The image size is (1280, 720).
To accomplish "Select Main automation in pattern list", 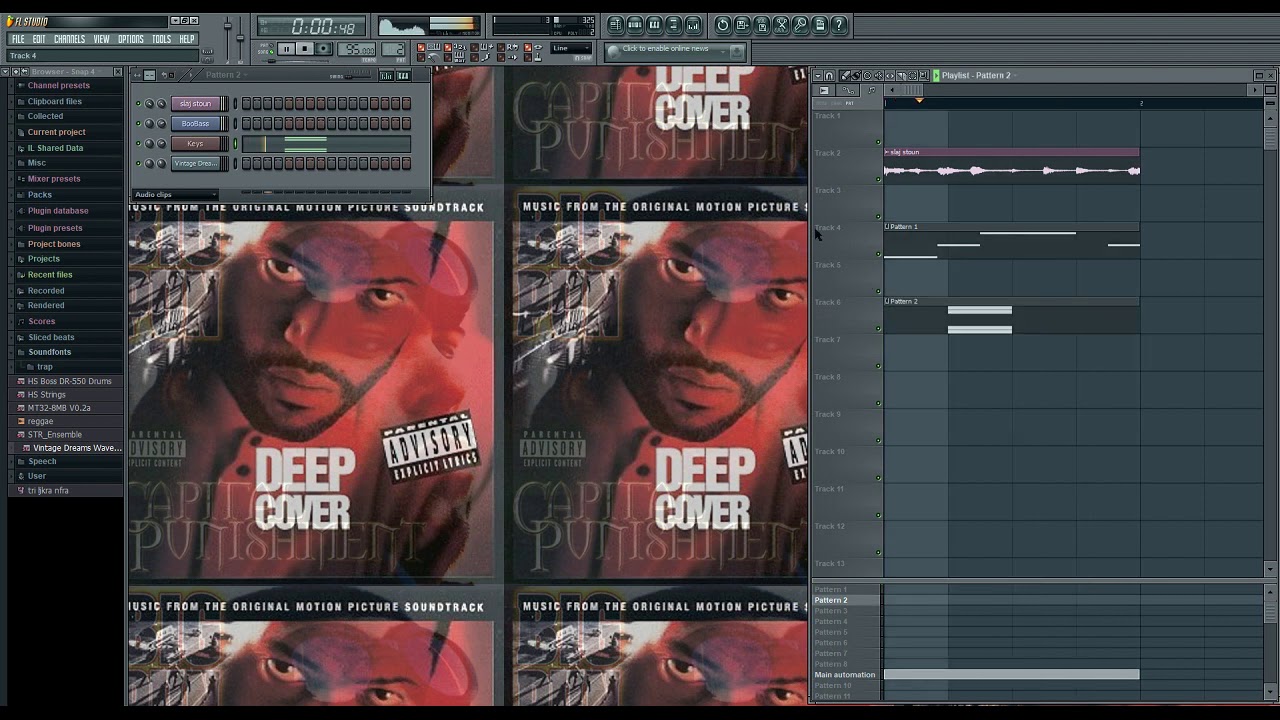I will pos(845,675).
